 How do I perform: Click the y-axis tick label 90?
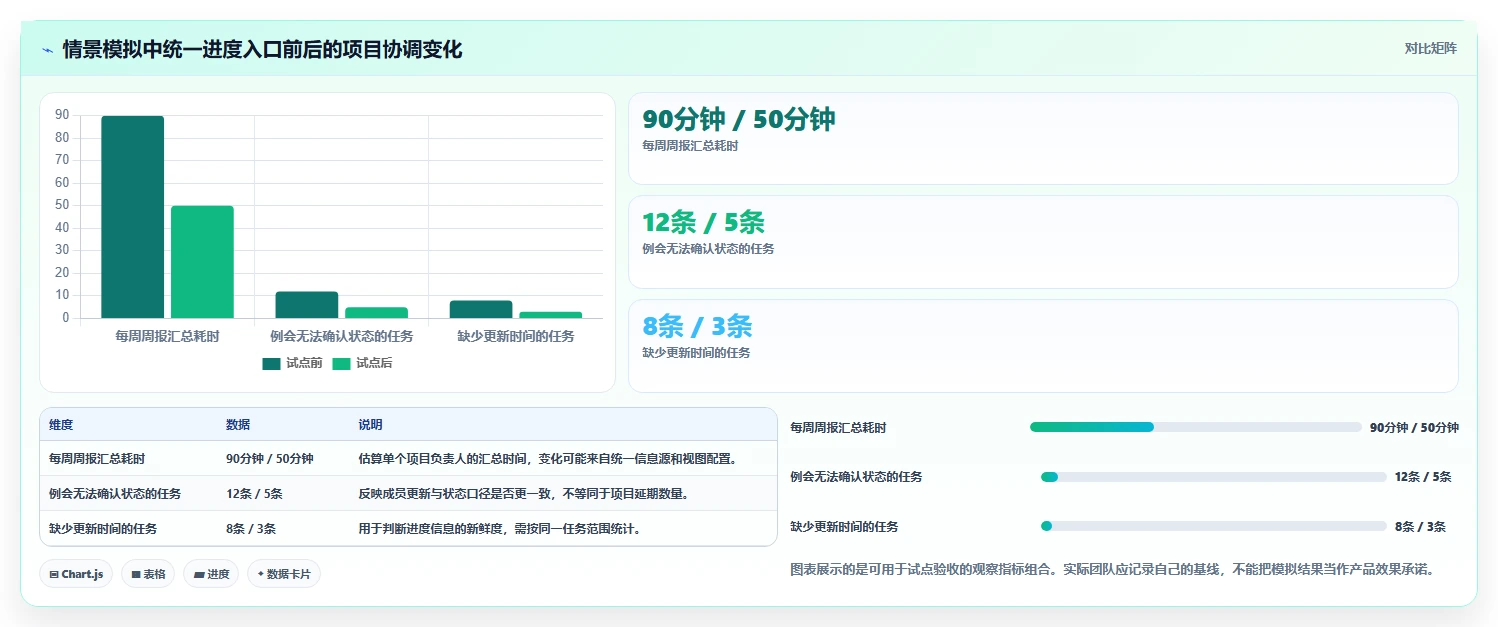[62, 115]
